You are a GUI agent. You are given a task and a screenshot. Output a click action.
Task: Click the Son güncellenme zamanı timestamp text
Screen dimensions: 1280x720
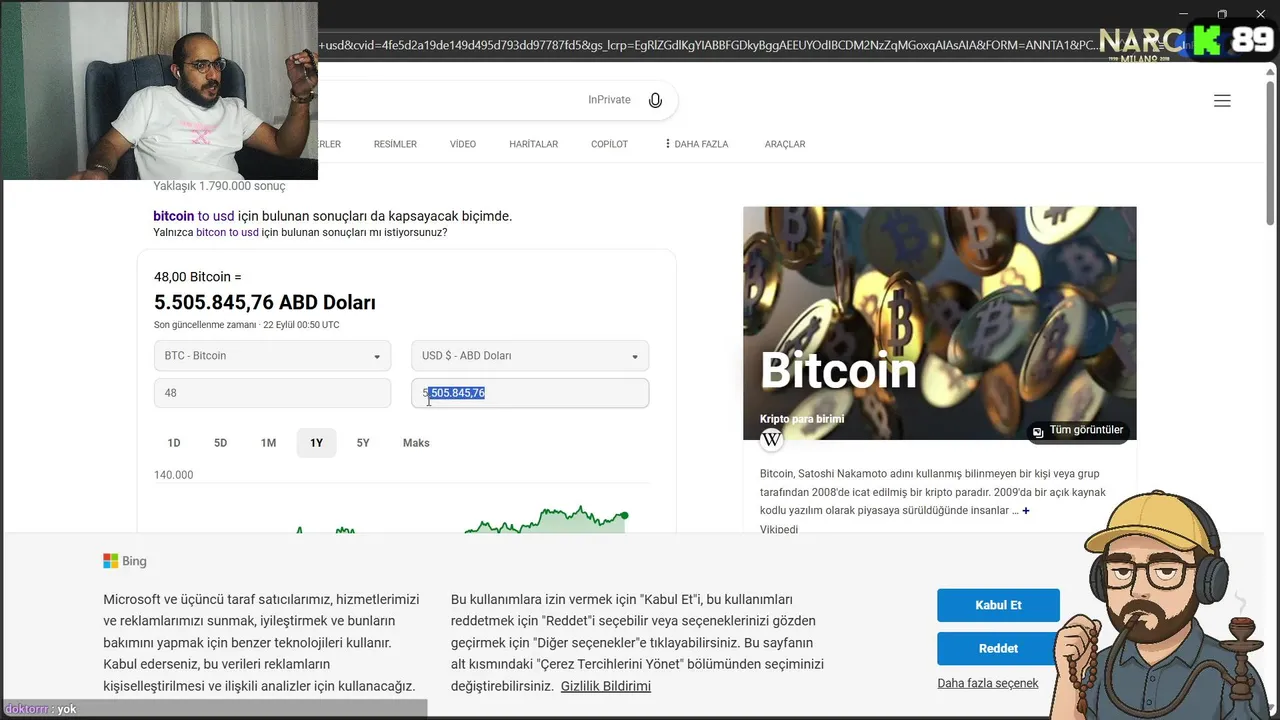pos(246,325)
